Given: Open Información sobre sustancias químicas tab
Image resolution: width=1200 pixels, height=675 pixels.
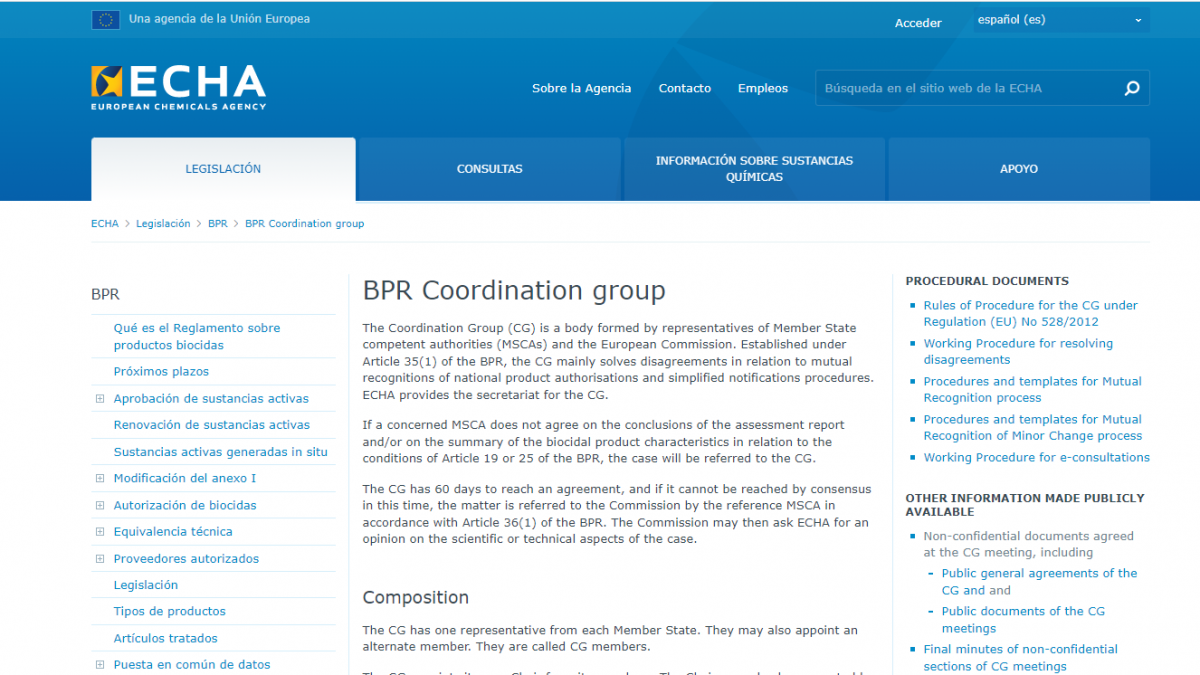Looking at the screenshot, I should click(754, 169).
